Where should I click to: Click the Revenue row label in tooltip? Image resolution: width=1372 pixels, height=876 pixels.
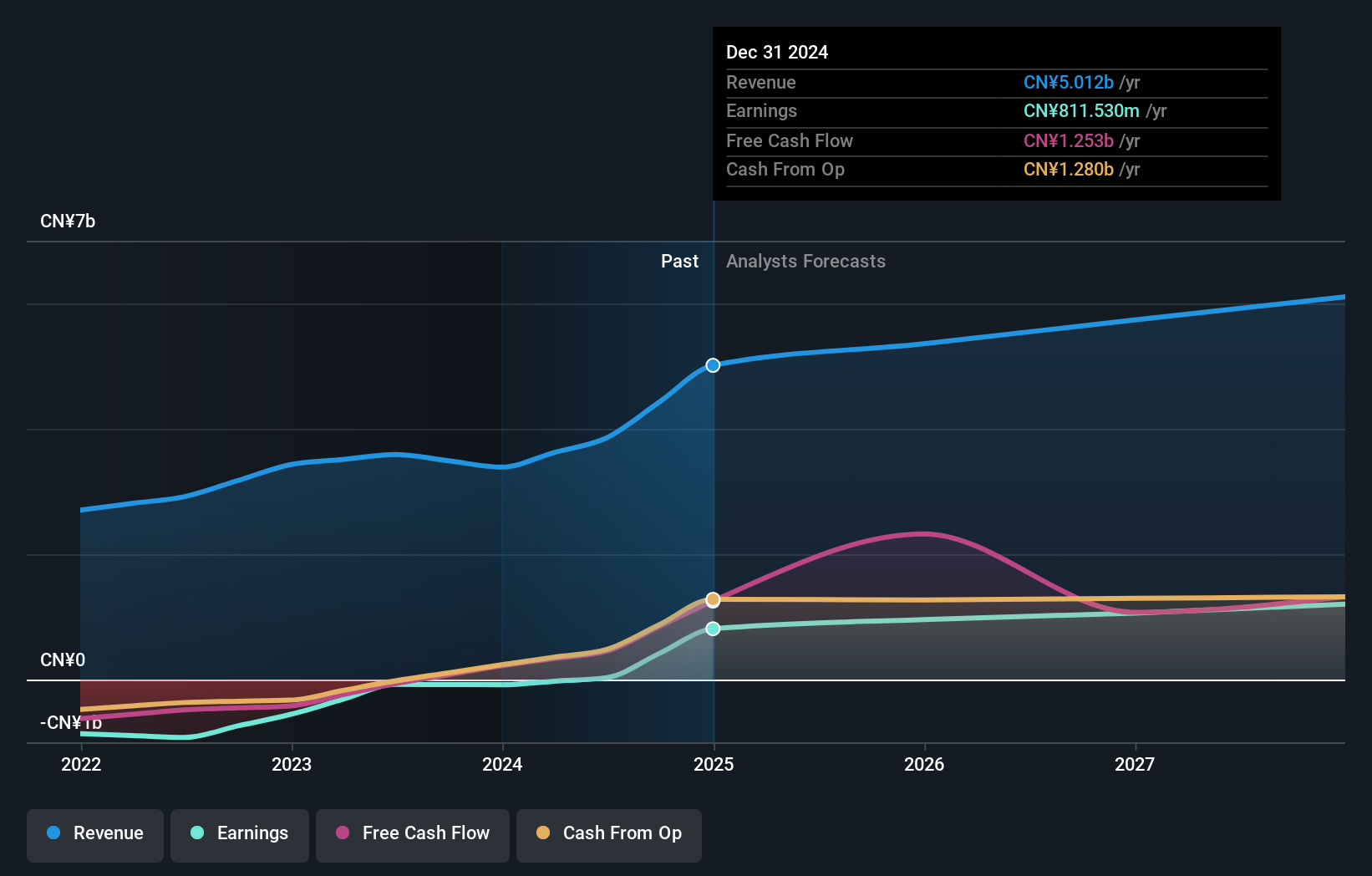(x=761, y=83)
